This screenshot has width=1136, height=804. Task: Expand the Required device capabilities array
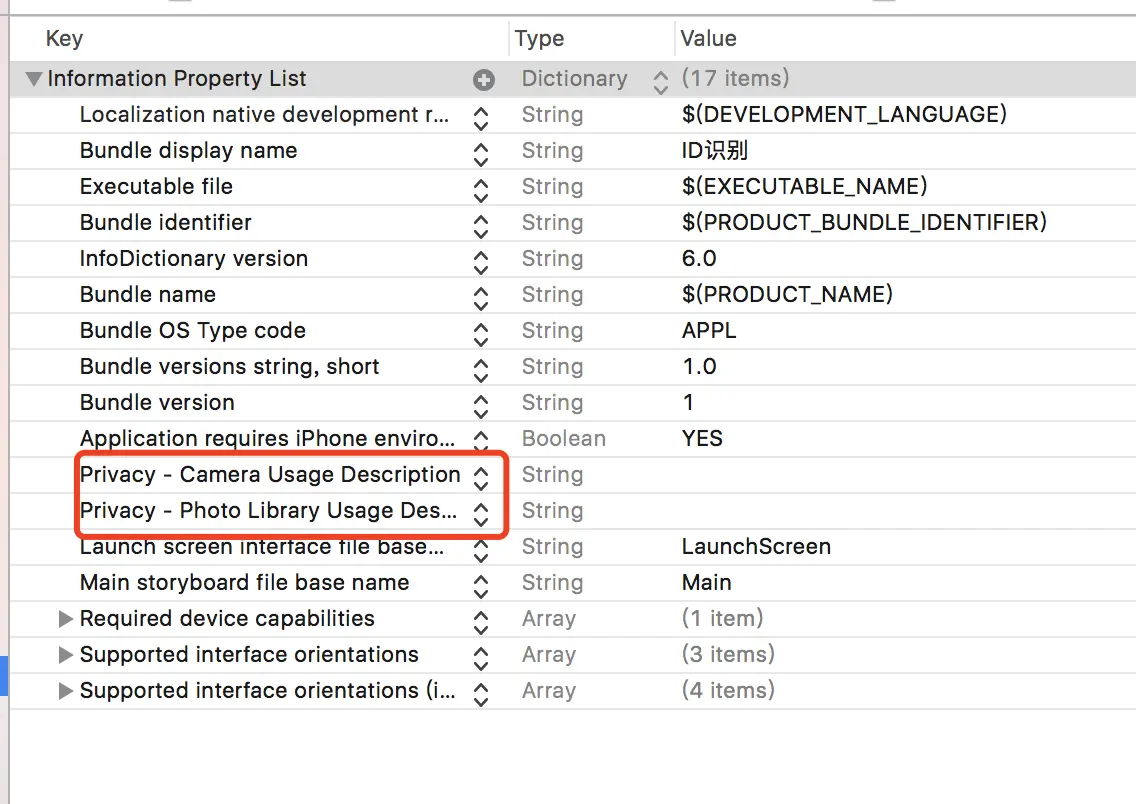point(65,618)
